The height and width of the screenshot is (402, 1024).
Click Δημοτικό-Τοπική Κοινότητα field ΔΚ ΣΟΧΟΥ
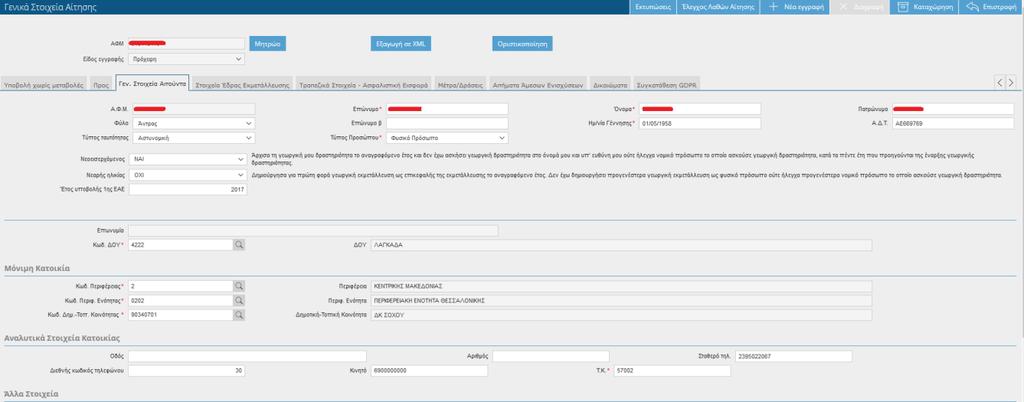tap(621, 315)
